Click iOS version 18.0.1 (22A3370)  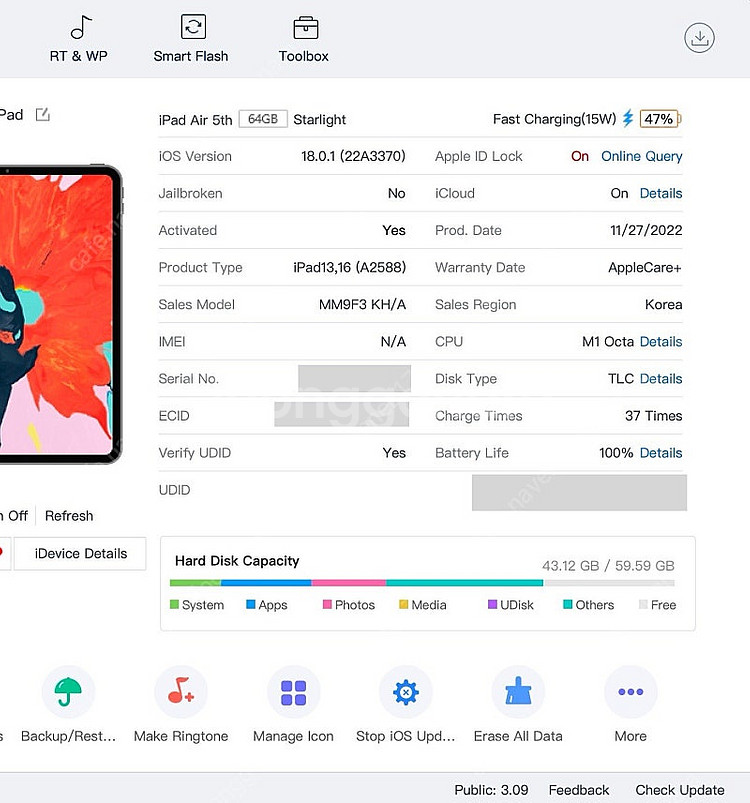click(353, 156)
